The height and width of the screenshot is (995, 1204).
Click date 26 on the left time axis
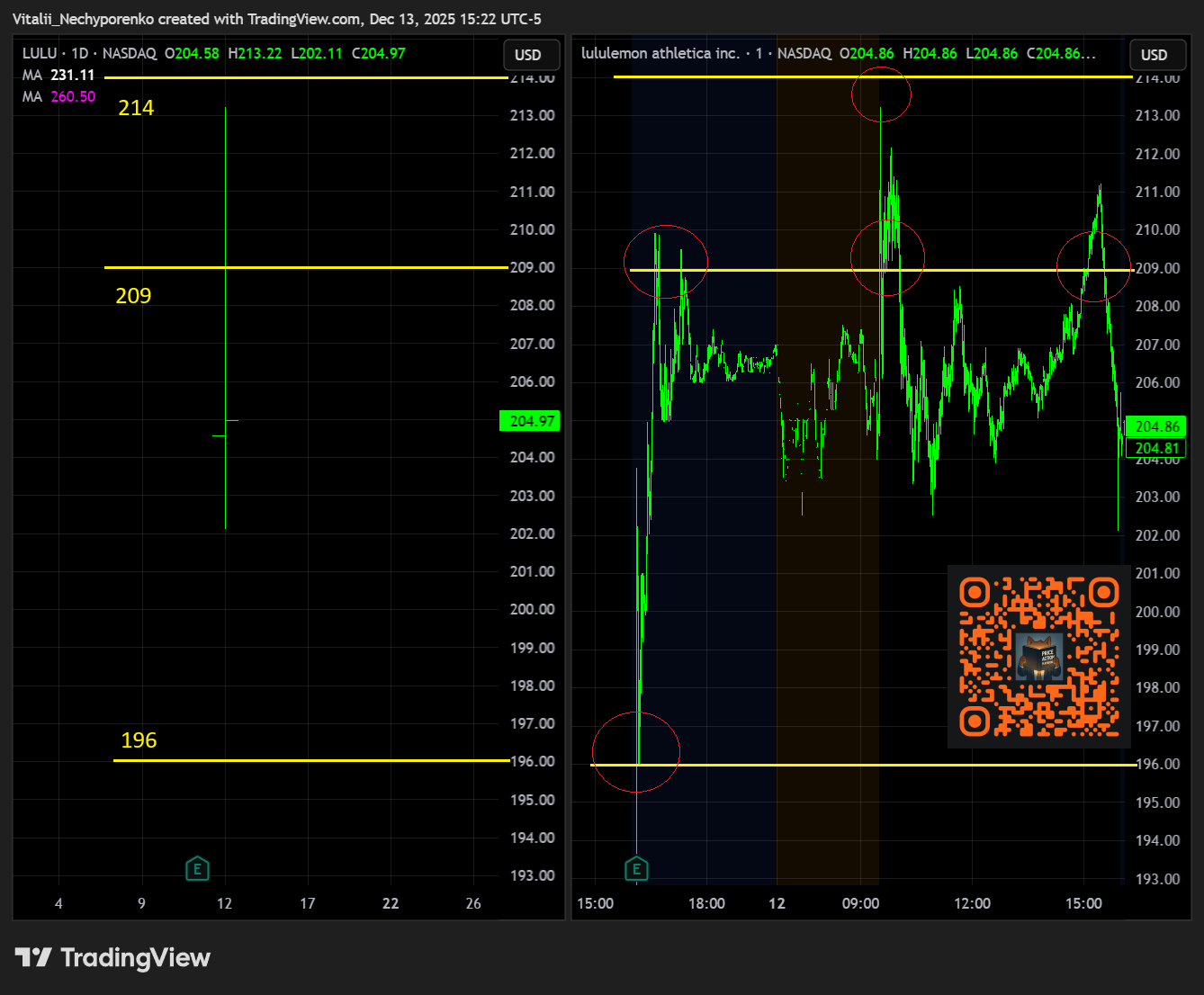473,903
